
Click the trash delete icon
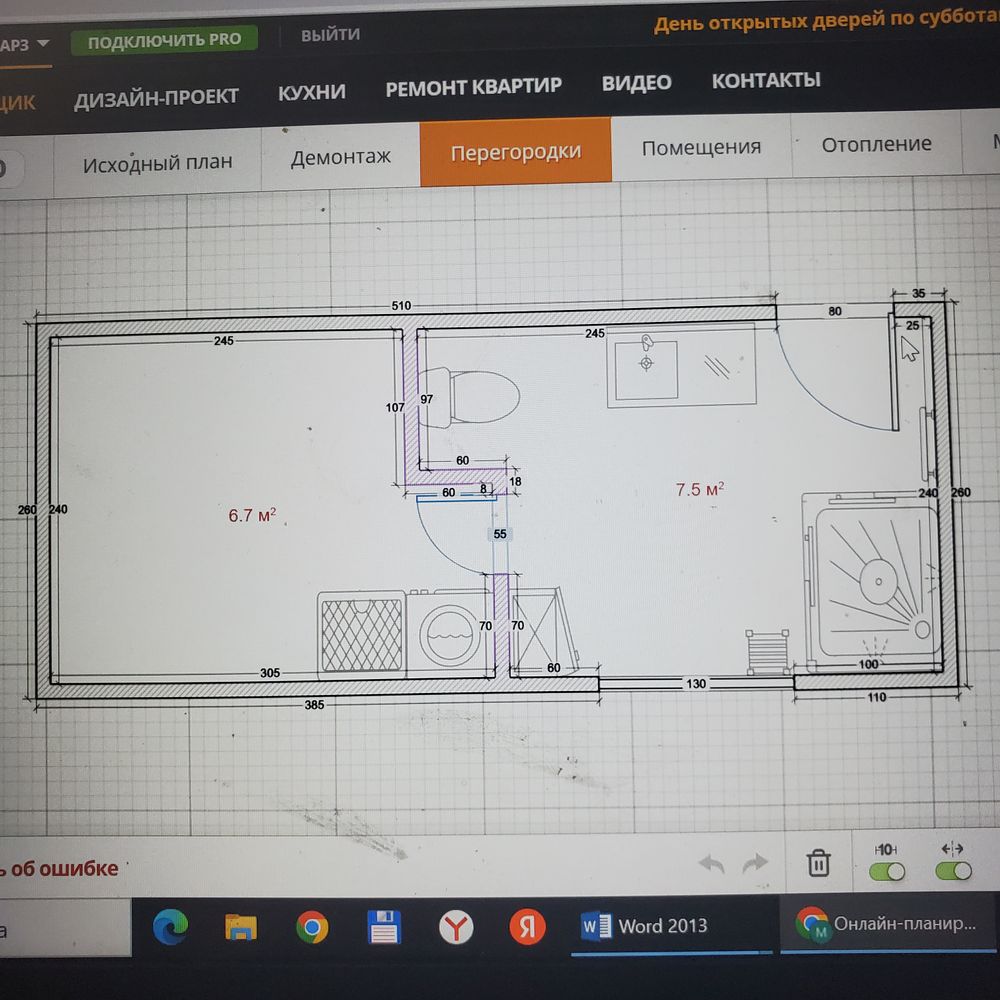pyautogui.click(x=818, y=862)
